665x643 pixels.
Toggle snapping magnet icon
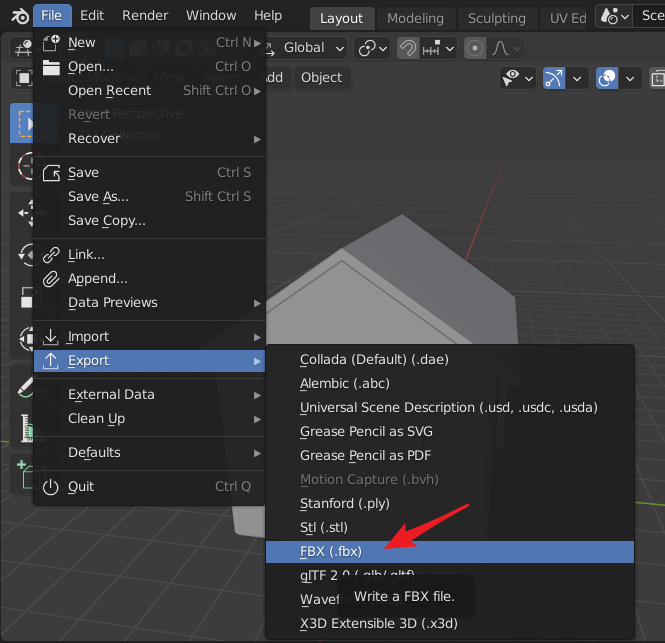point(408,48)
